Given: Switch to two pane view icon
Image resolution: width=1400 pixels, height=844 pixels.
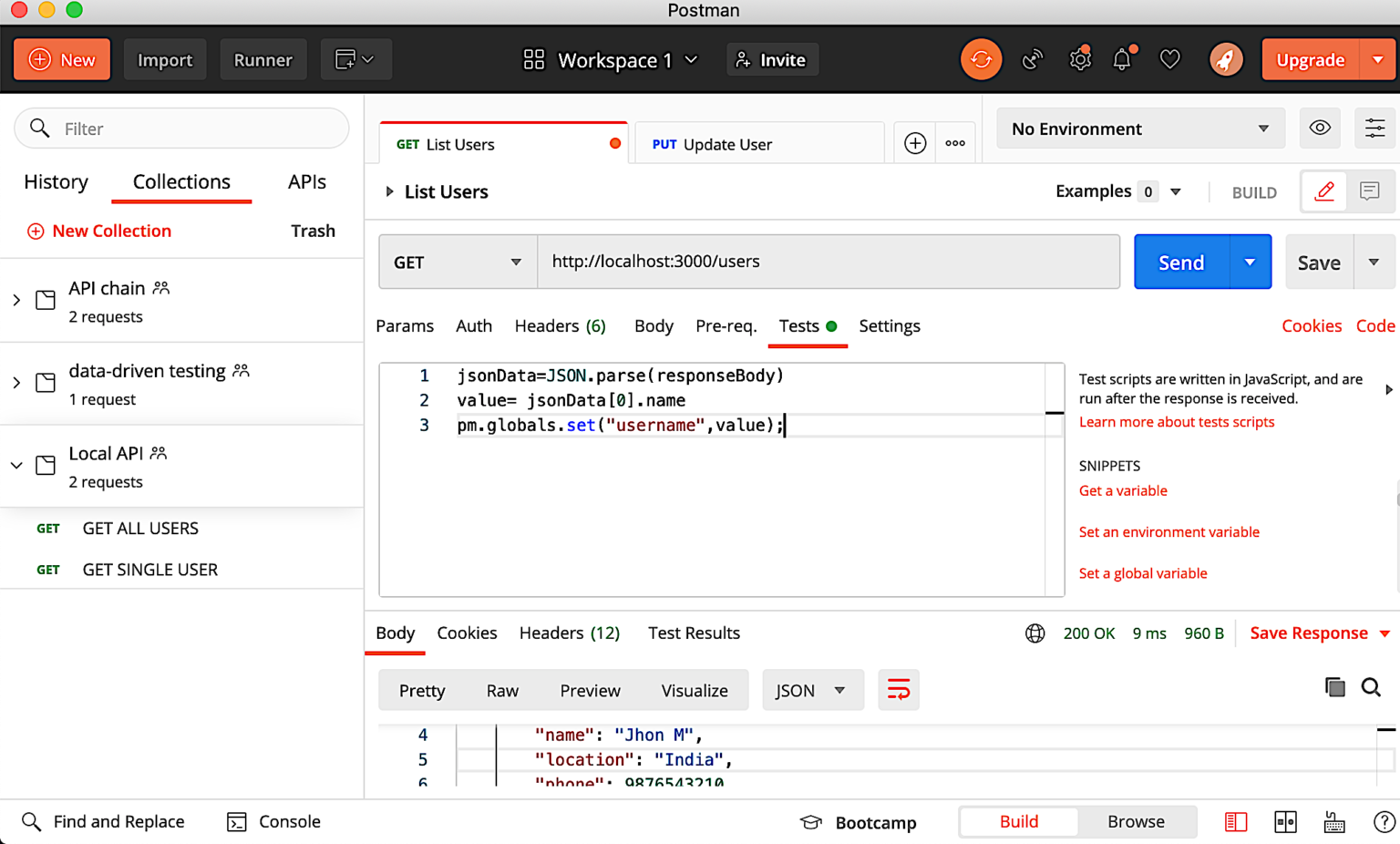Looking at the screenshot, I should 1285,822.
